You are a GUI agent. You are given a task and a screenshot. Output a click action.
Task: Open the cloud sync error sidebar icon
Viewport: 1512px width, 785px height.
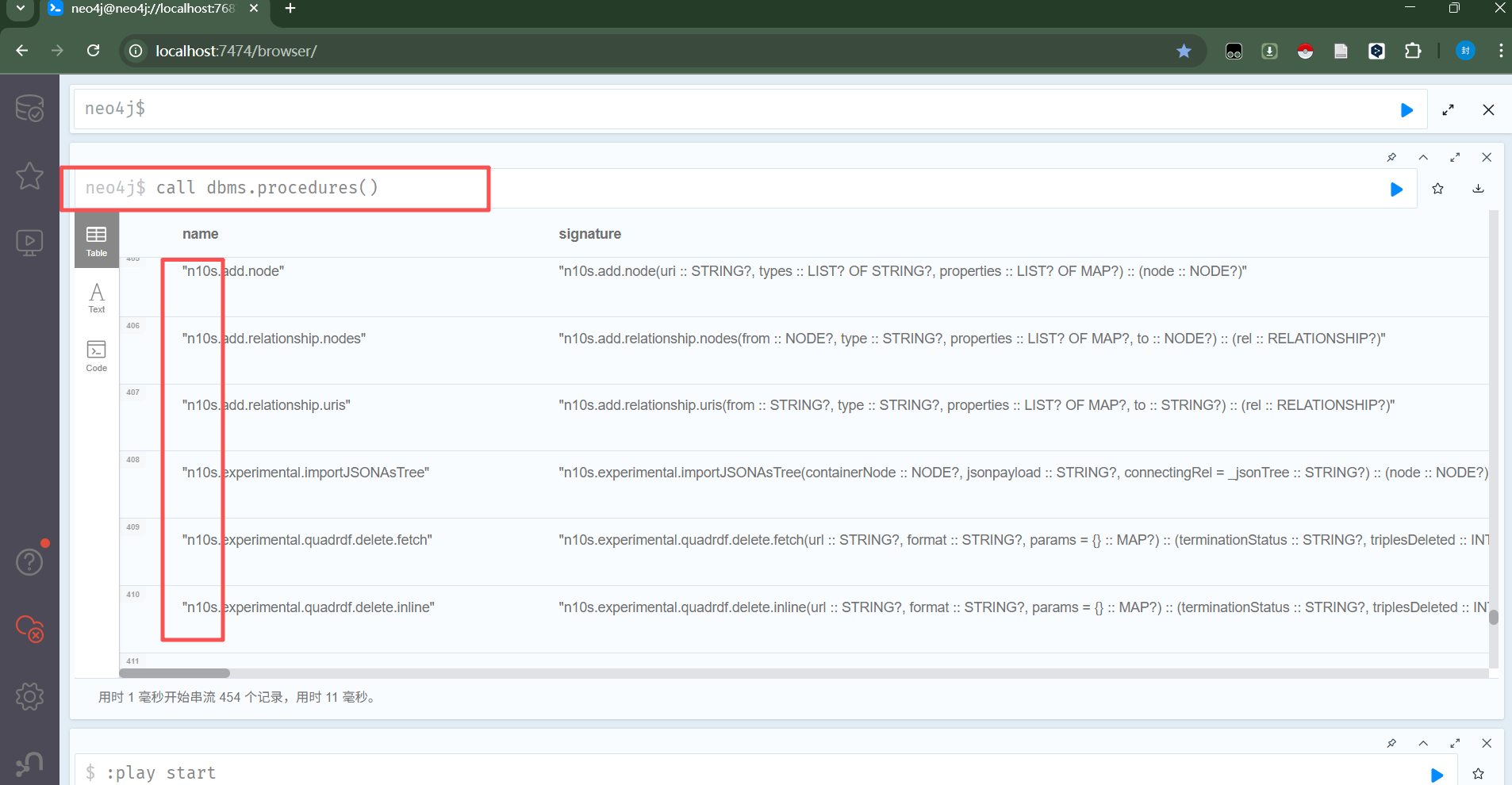(x=29, y=629)
